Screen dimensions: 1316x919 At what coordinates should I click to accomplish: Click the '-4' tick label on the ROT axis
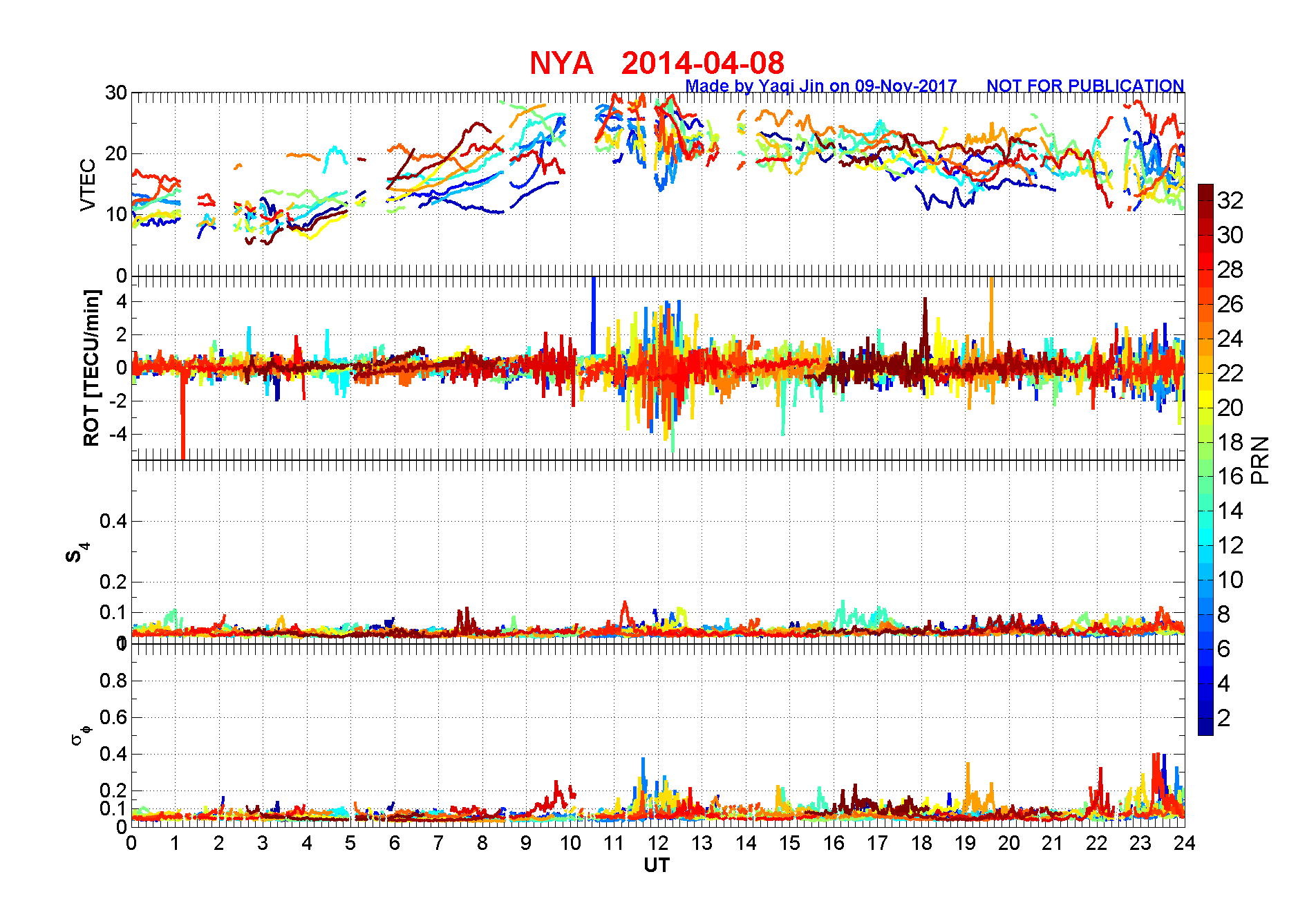118,435
